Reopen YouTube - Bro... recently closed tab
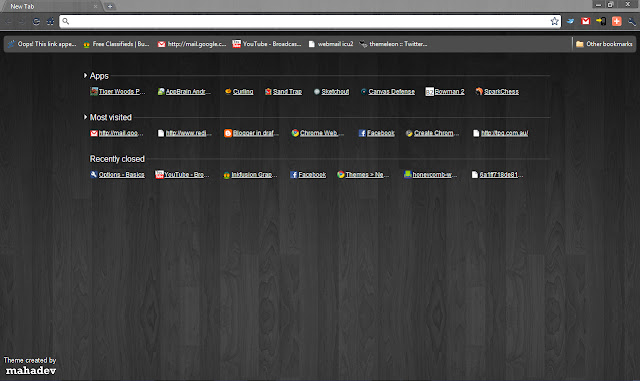The image size is (640, 381). (x=182, y=175)
